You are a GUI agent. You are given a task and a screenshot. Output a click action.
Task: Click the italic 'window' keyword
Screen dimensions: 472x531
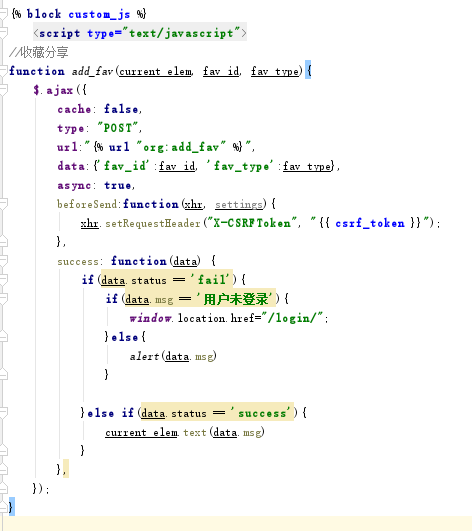150,318
